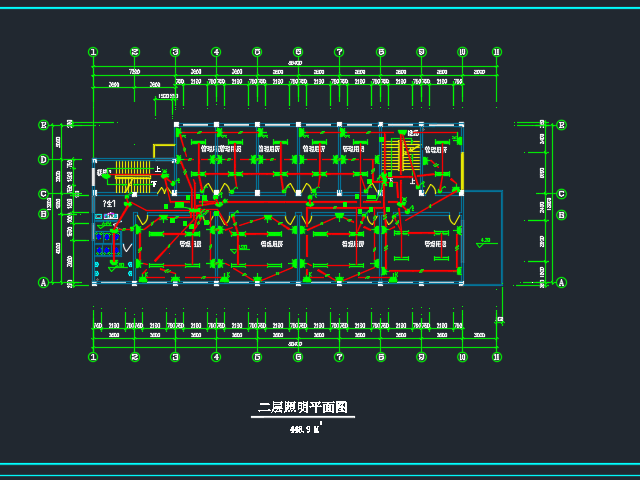The image size is (640, 480).
Task: Click the 4.20 elevation marker on balcony
Action: coord(484,241)
